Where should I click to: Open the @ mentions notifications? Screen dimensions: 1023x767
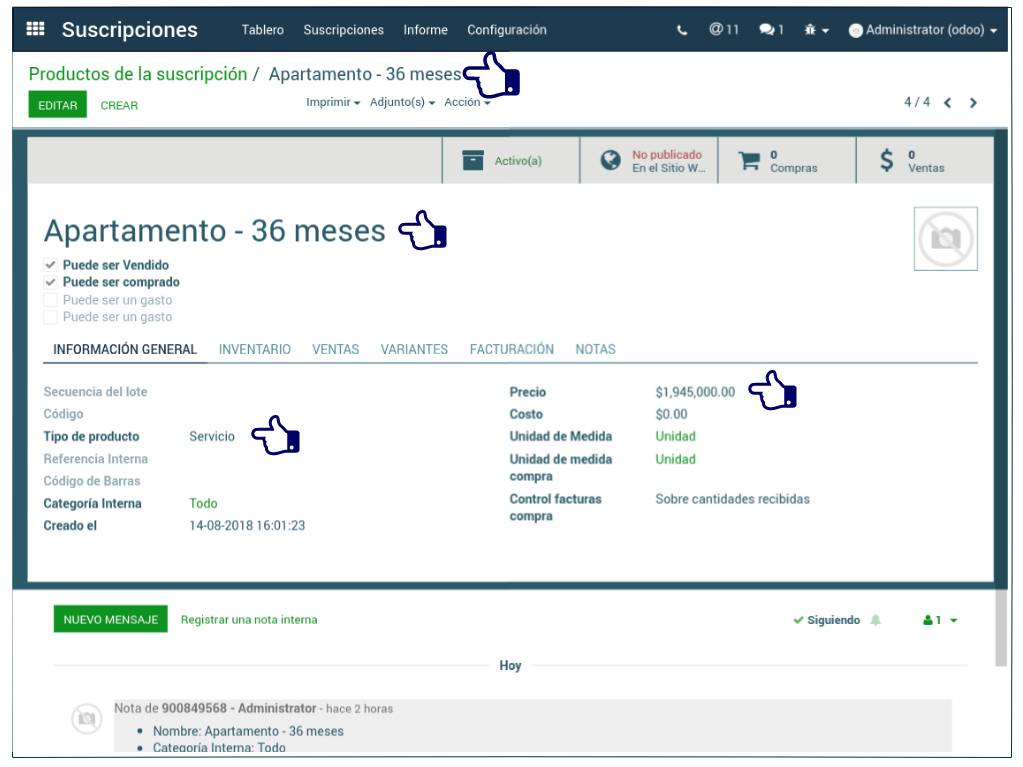[724, 30]
